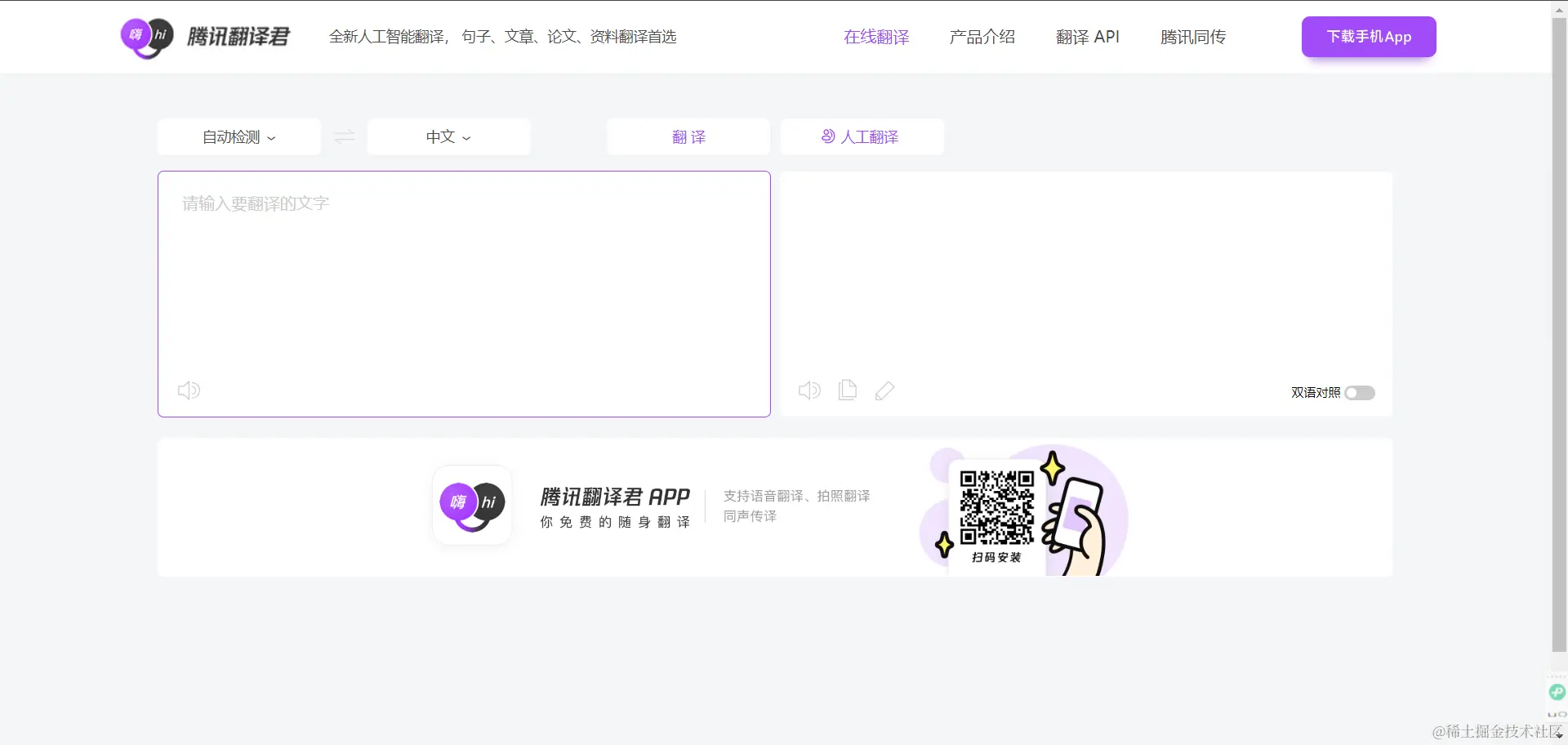Viewport: 1568px width, 745px height.
Task: Edit the translation with pencil icon
Action: coord(884,390)
